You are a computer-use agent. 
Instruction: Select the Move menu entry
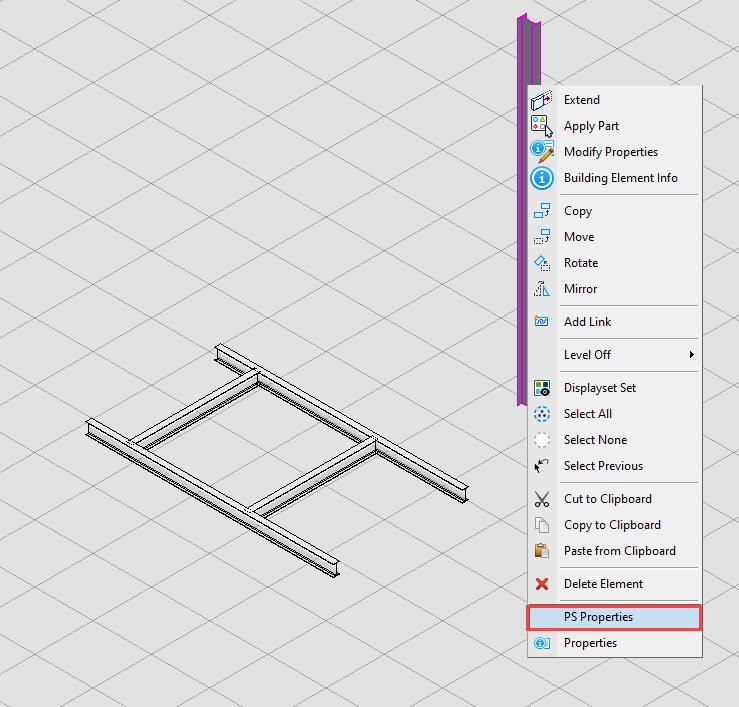tap(615, 237)
